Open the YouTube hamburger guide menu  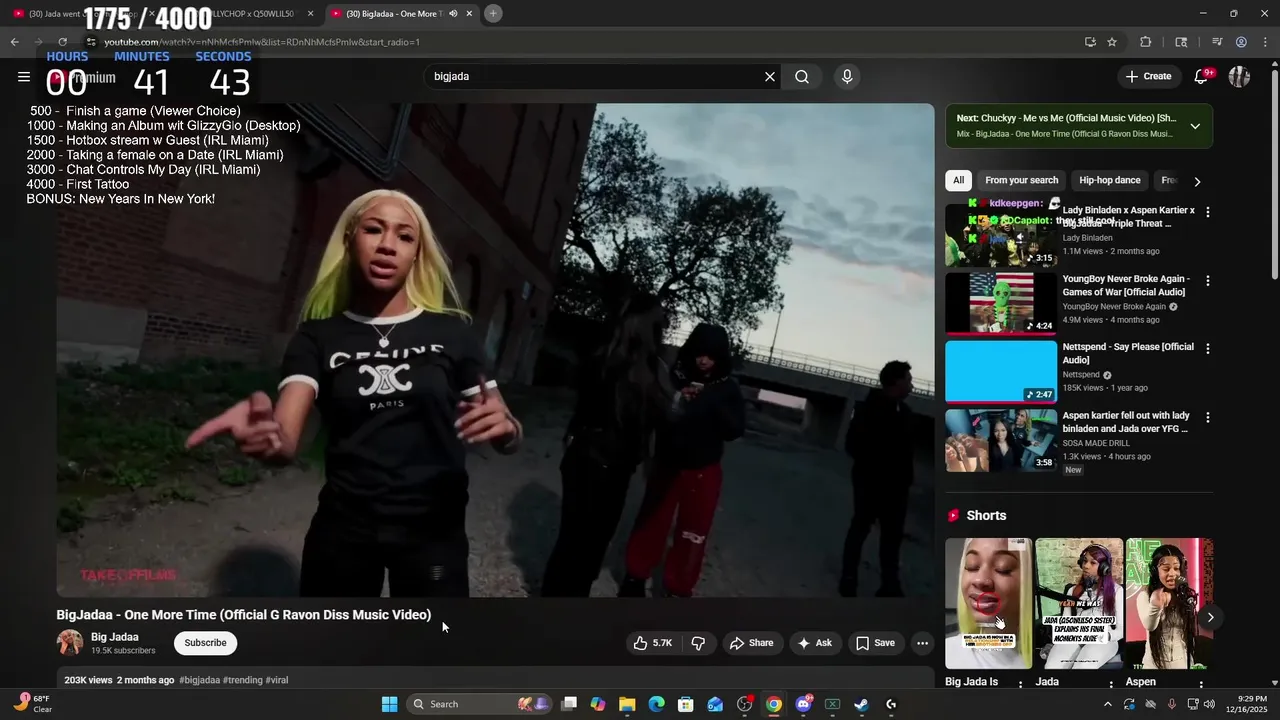point(24,77)
